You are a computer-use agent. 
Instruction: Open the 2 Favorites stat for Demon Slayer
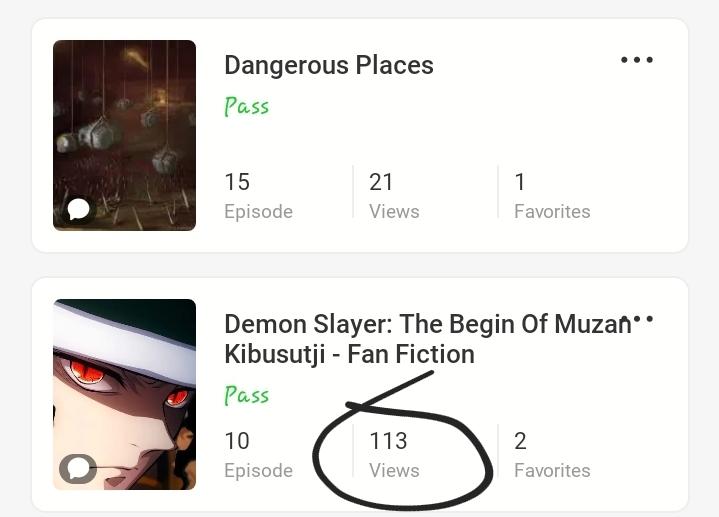click(551, 454)
